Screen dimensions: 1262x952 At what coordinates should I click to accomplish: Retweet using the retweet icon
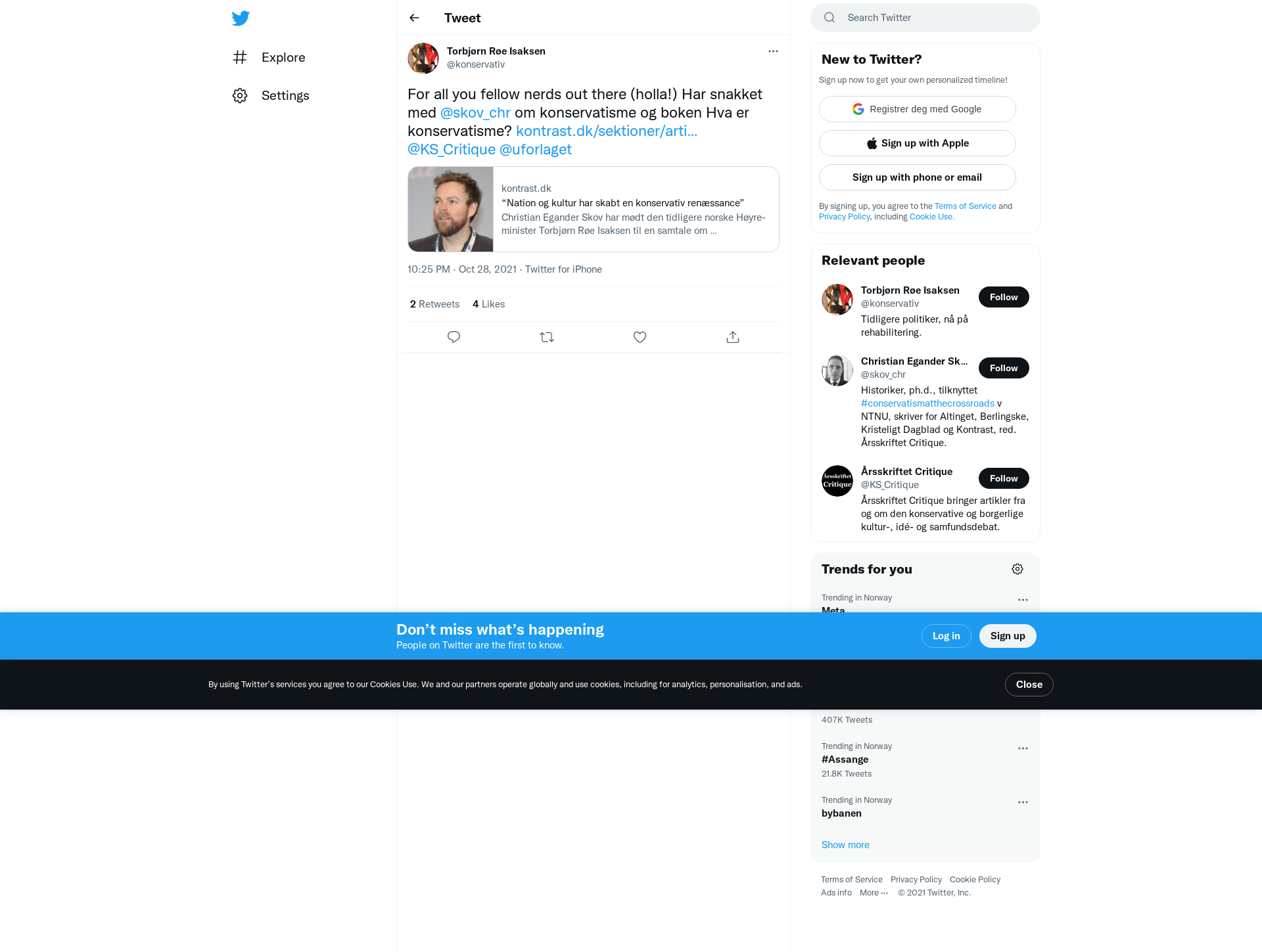pos(547,337)
